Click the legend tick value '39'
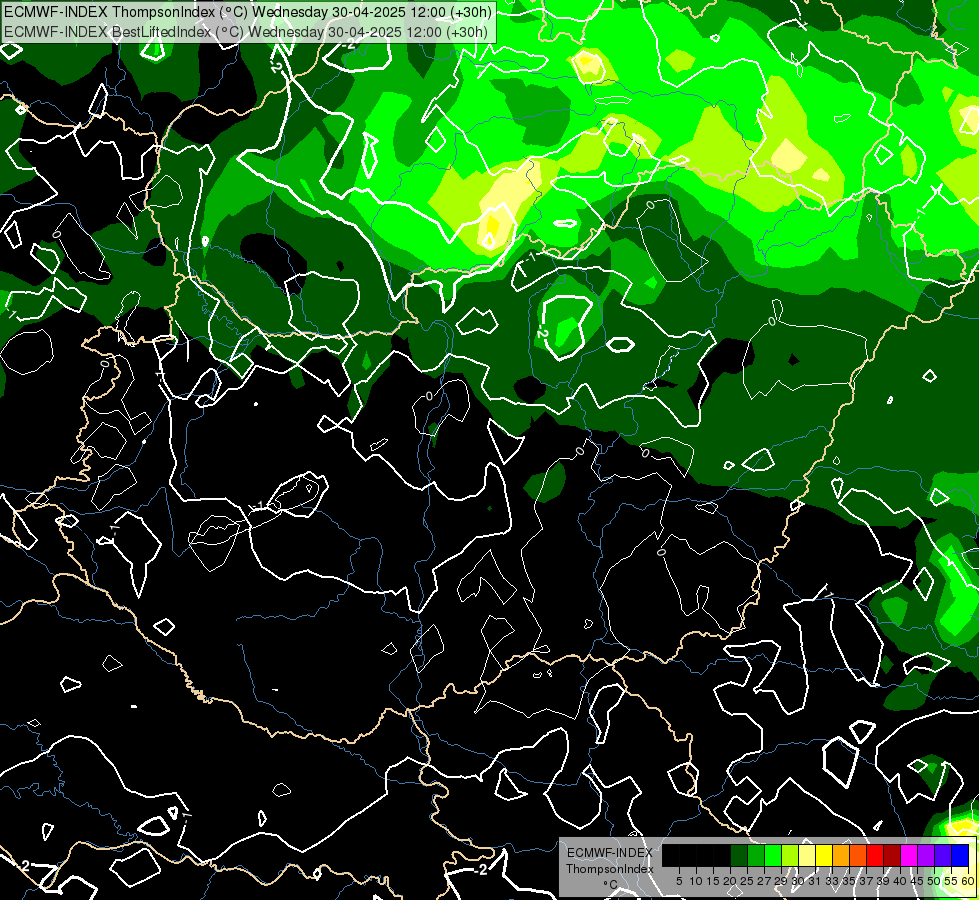Viewport: 979px width, 900px height. (x=883, y=881)
